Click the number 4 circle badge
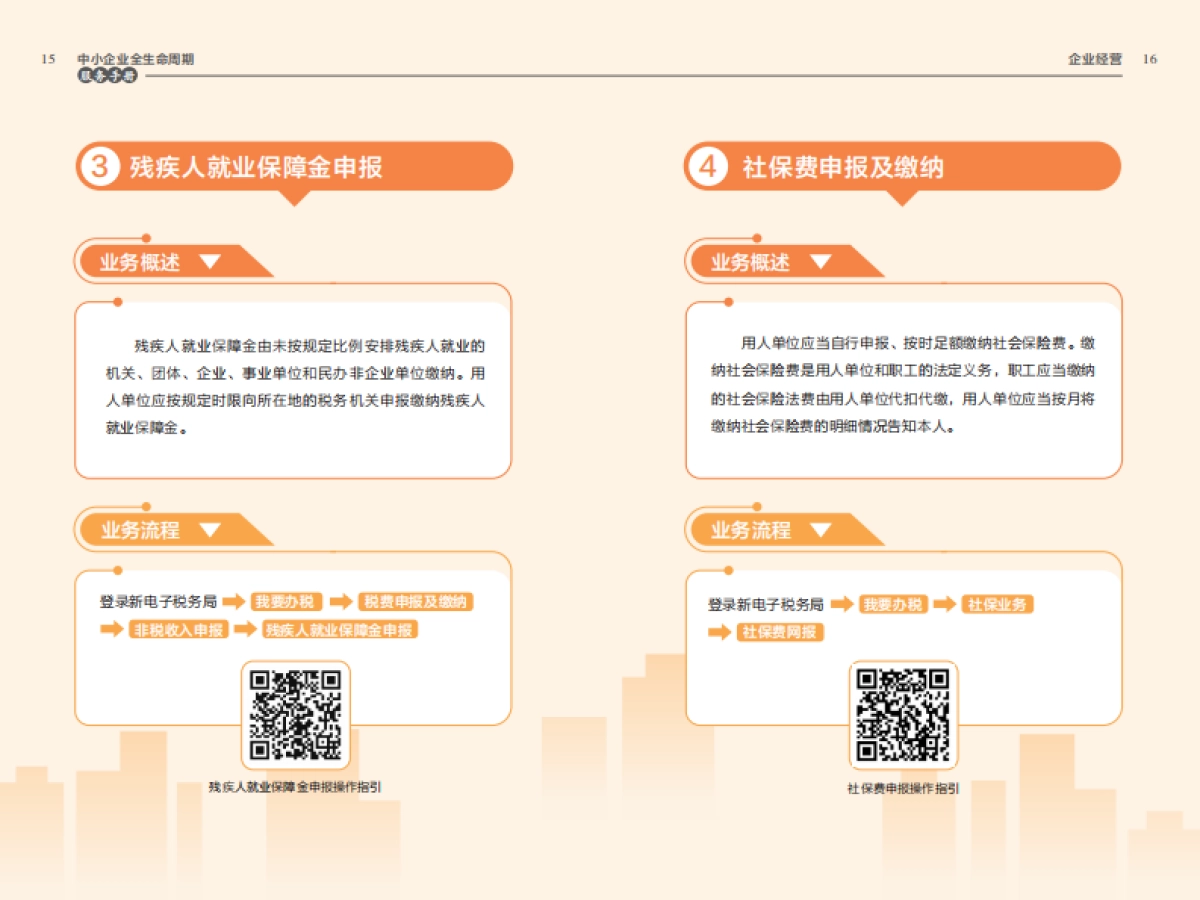Viewport: 1200px width, 900px height. coord(709,165)
